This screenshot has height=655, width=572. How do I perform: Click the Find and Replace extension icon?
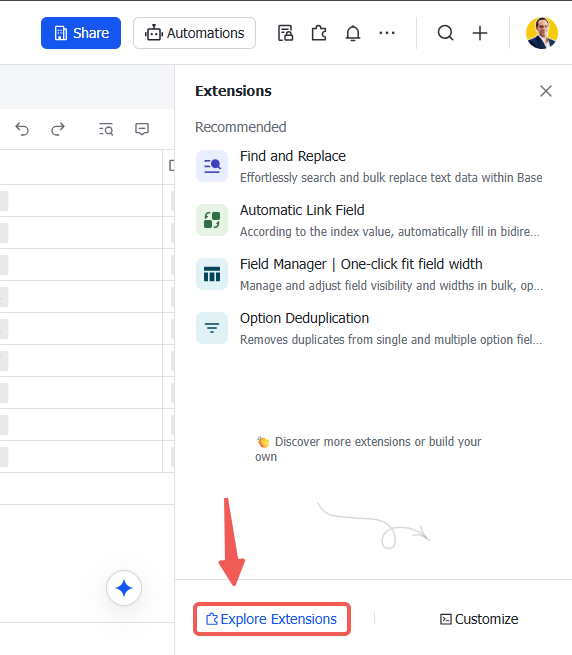[212, 166]
